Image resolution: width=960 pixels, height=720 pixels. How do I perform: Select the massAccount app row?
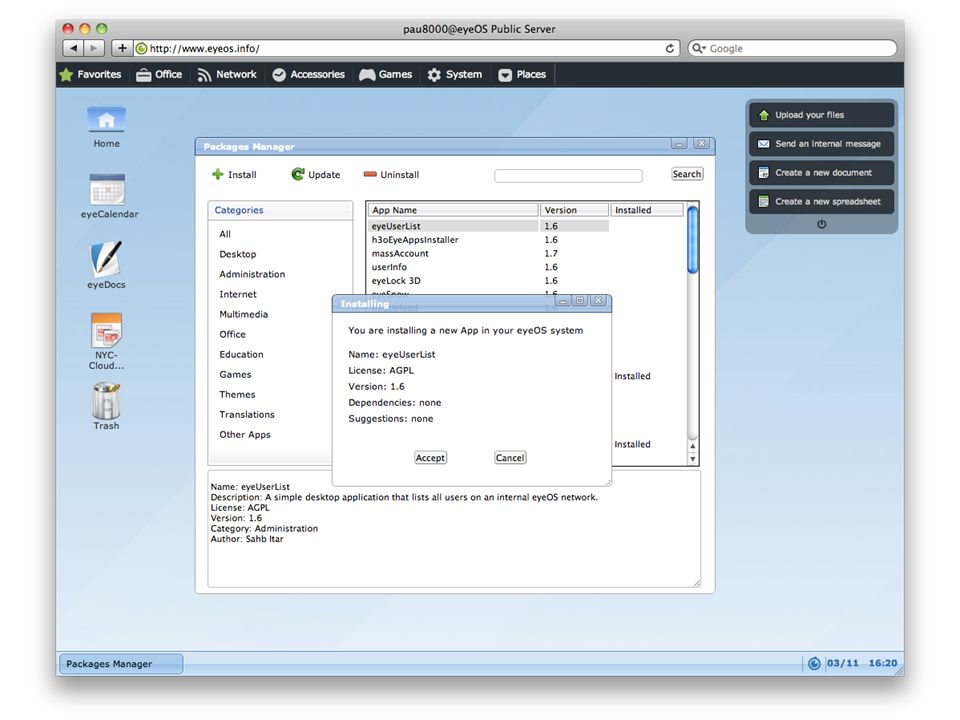pos(489,253)
